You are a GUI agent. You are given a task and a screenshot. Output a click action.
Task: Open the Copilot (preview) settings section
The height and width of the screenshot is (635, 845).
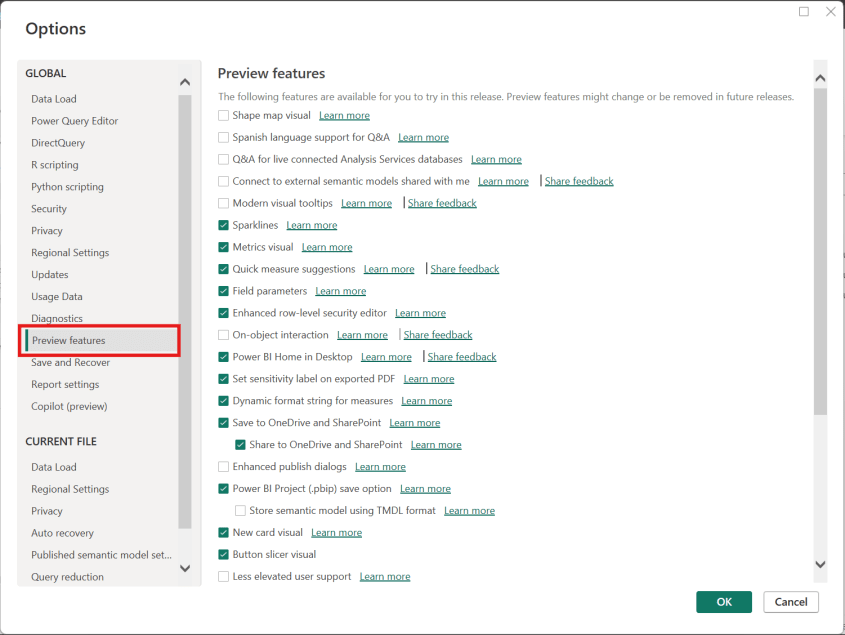[67, 406]
